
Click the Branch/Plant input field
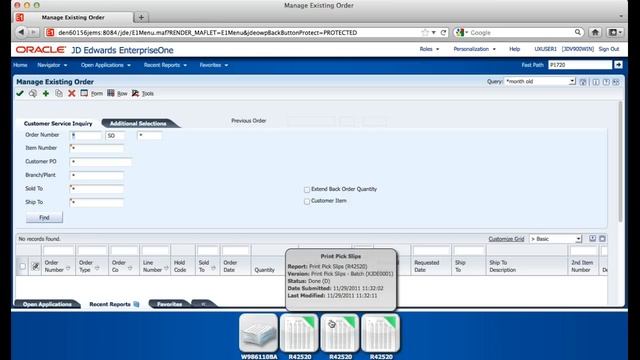[97, 176]
